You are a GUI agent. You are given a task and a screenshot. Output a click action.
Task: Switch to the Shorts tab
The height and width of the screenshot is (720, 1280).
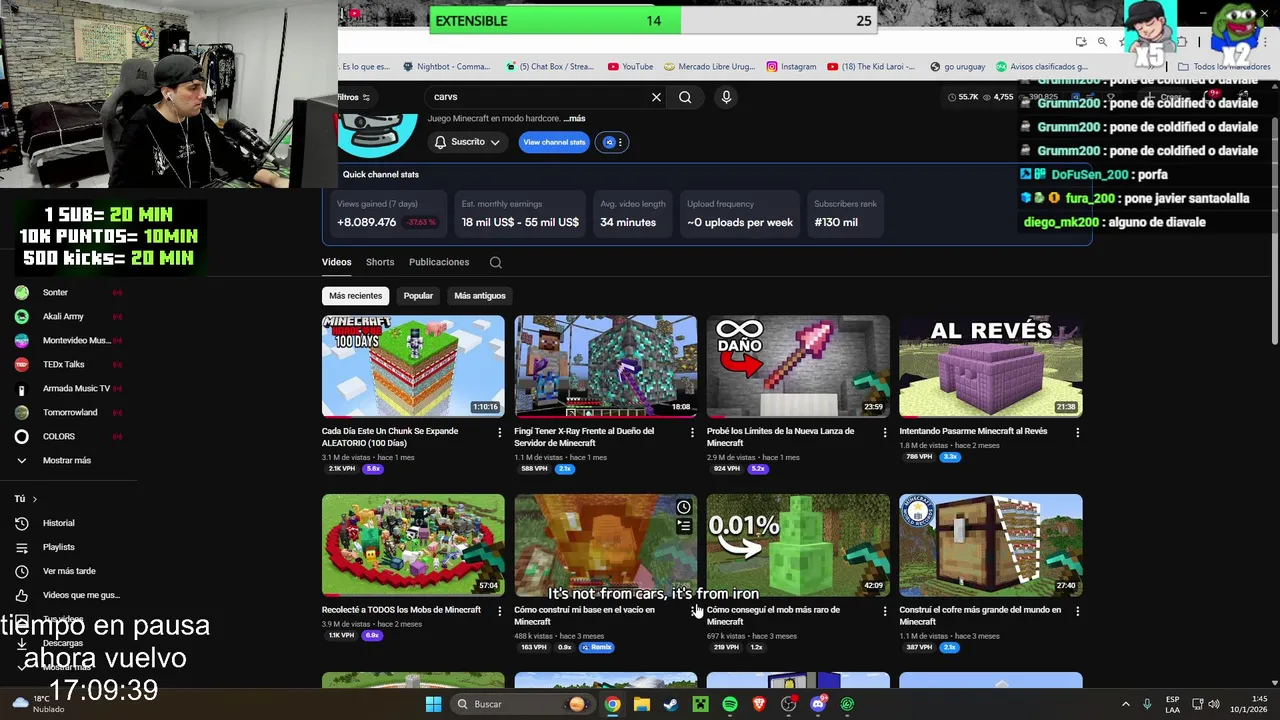pyautogui.click(x=380, y=262)
